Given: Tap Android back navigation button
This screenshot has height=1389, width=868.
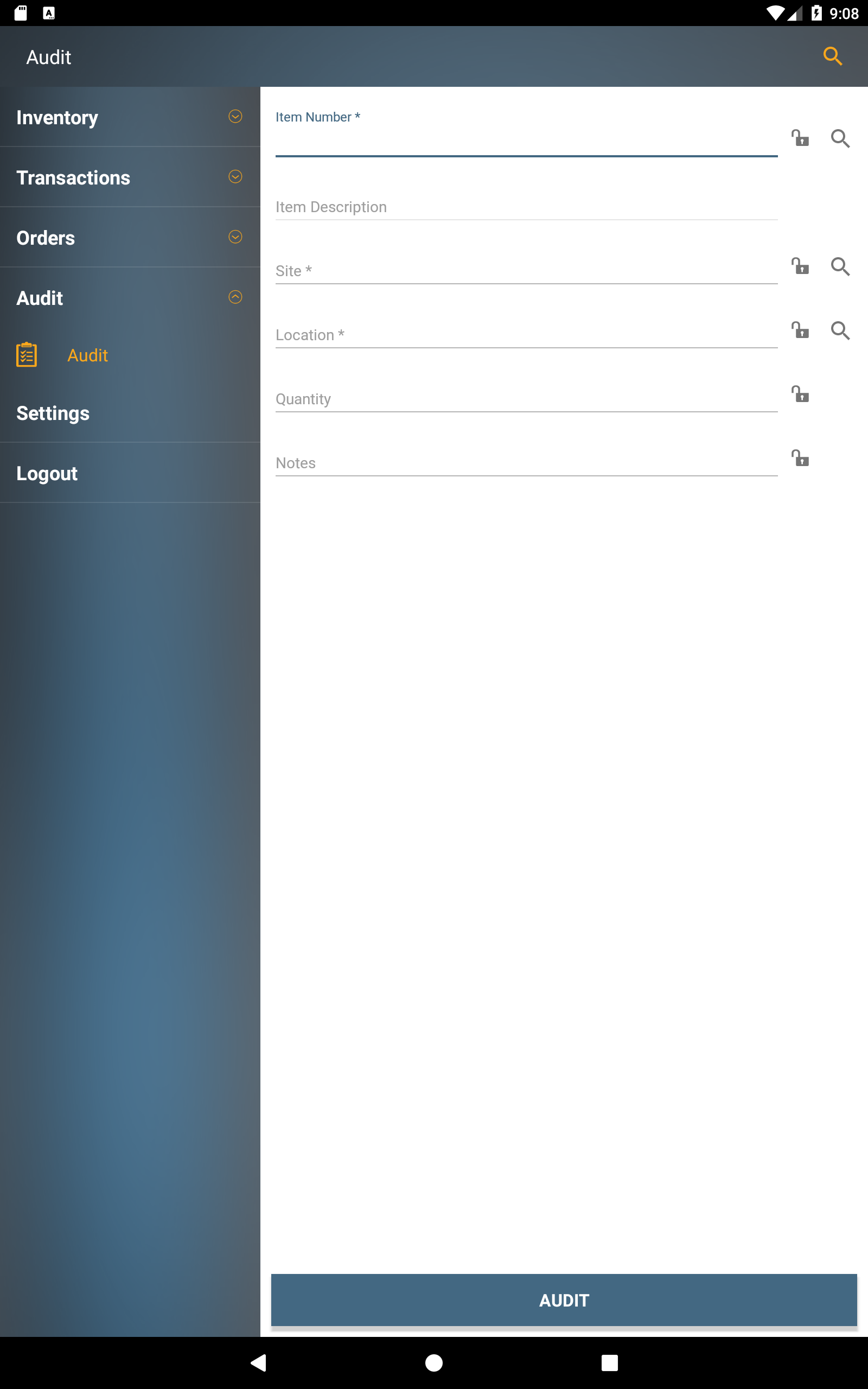Looking at the screenshot, I should pos(258,1362).
